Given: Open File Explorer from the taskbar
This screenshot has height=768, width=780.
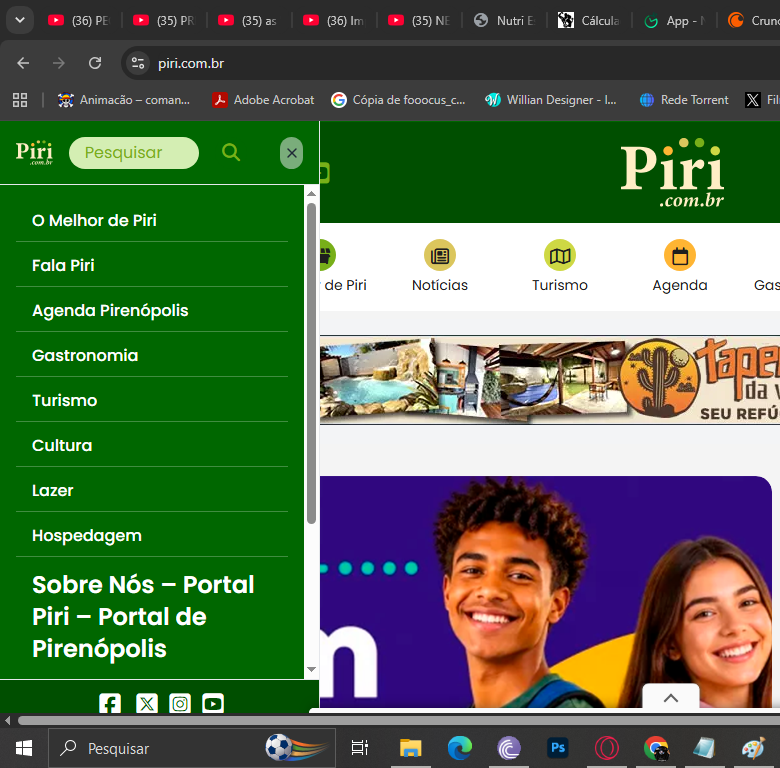Looking at the screenshot, I should tap(410, 748).
